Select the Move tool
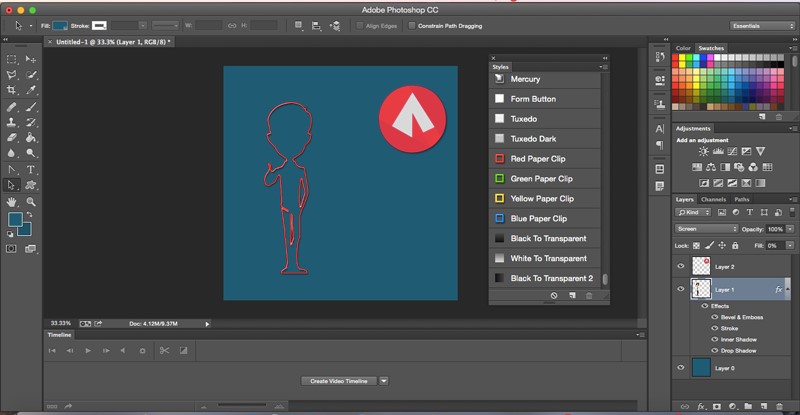Viewport: 800px width, 415px height. tap(31, 59)
